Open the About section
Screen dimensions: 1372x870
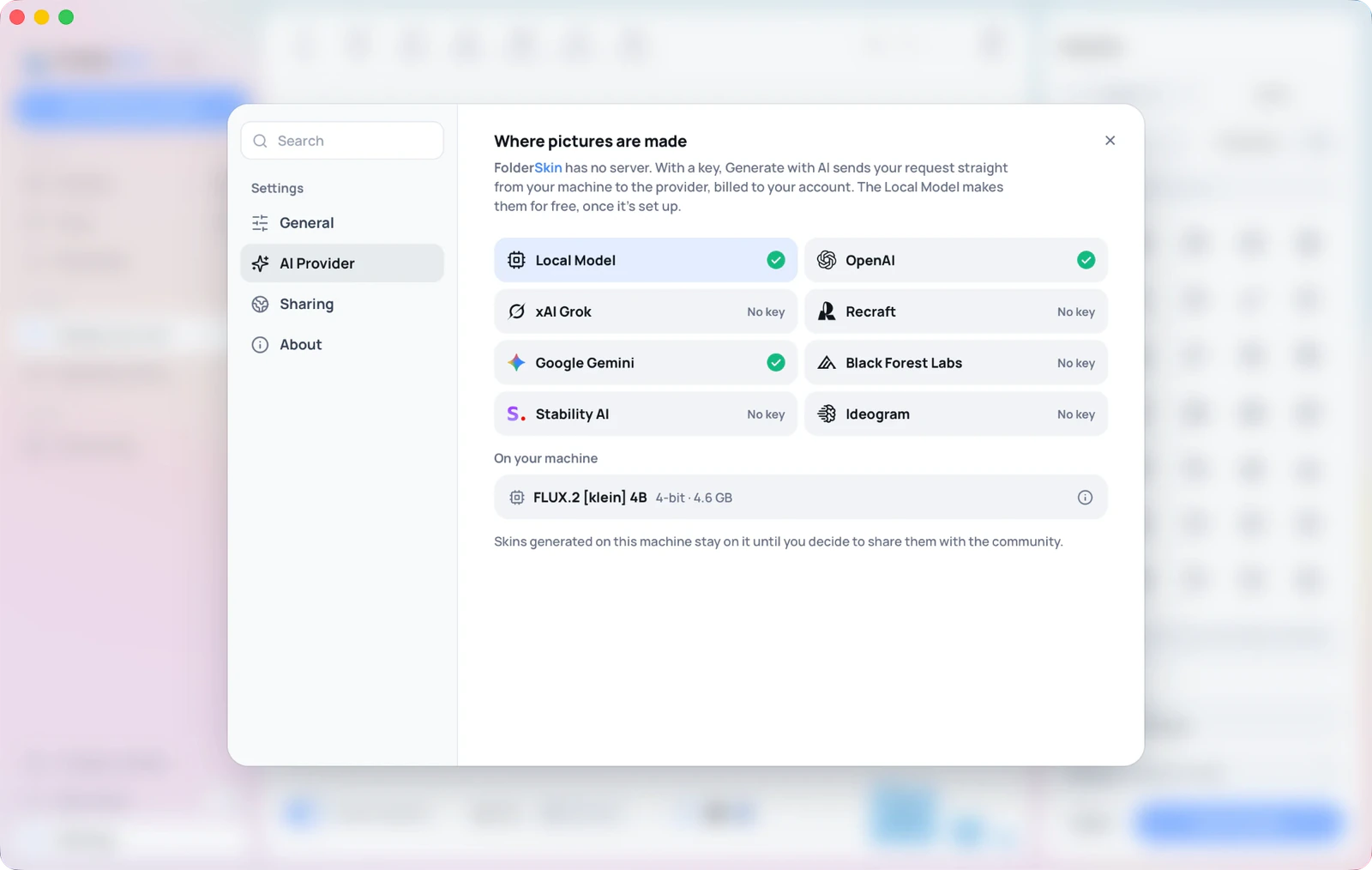click(342, 344)
